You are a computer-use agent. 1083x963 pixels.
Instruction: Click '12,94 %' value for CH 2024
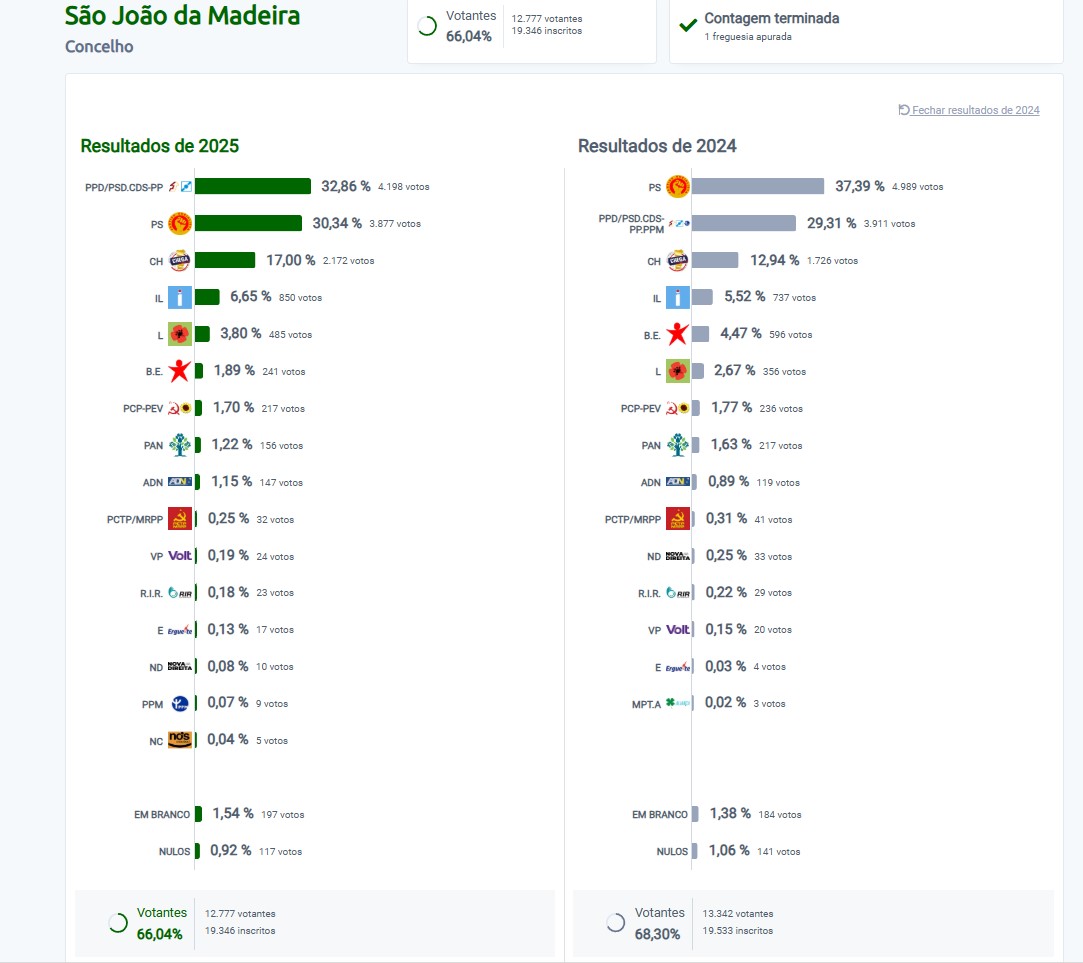(x=775, y=260)
